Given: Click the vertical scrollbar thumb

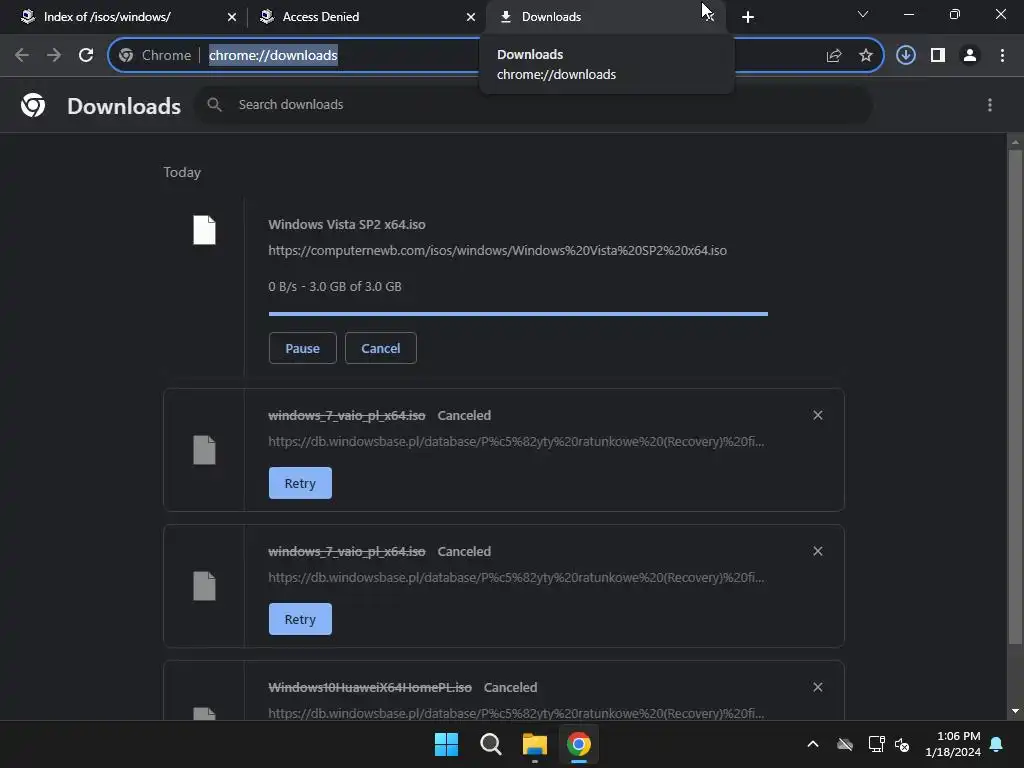Looking at the screenshot, I should point(1015,396).
